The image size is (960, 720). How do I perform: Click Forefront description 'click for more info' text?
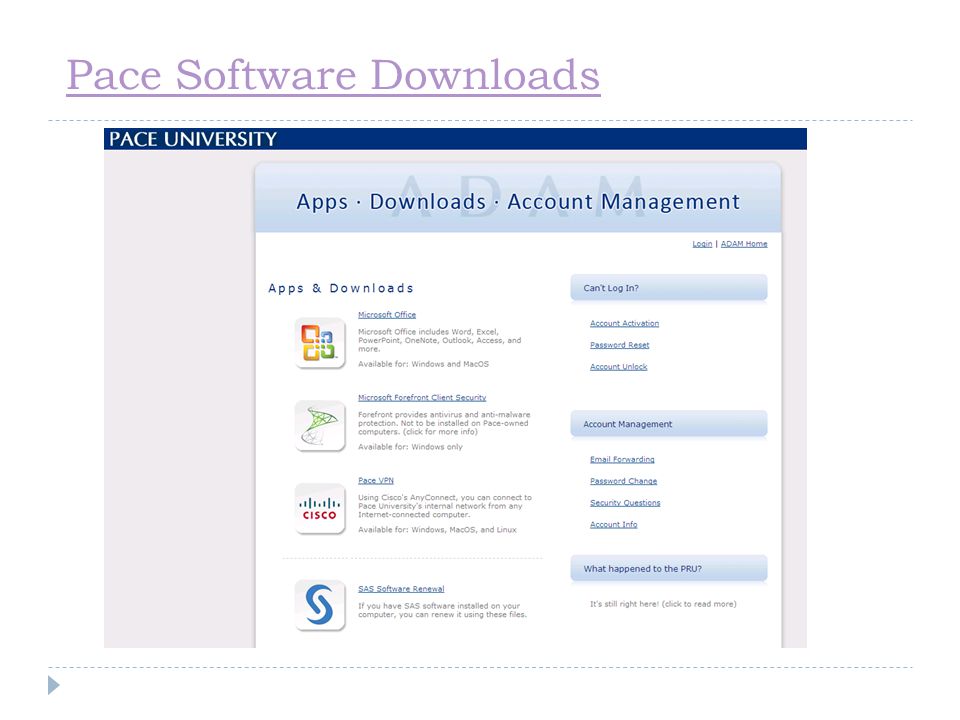[441, 432]
